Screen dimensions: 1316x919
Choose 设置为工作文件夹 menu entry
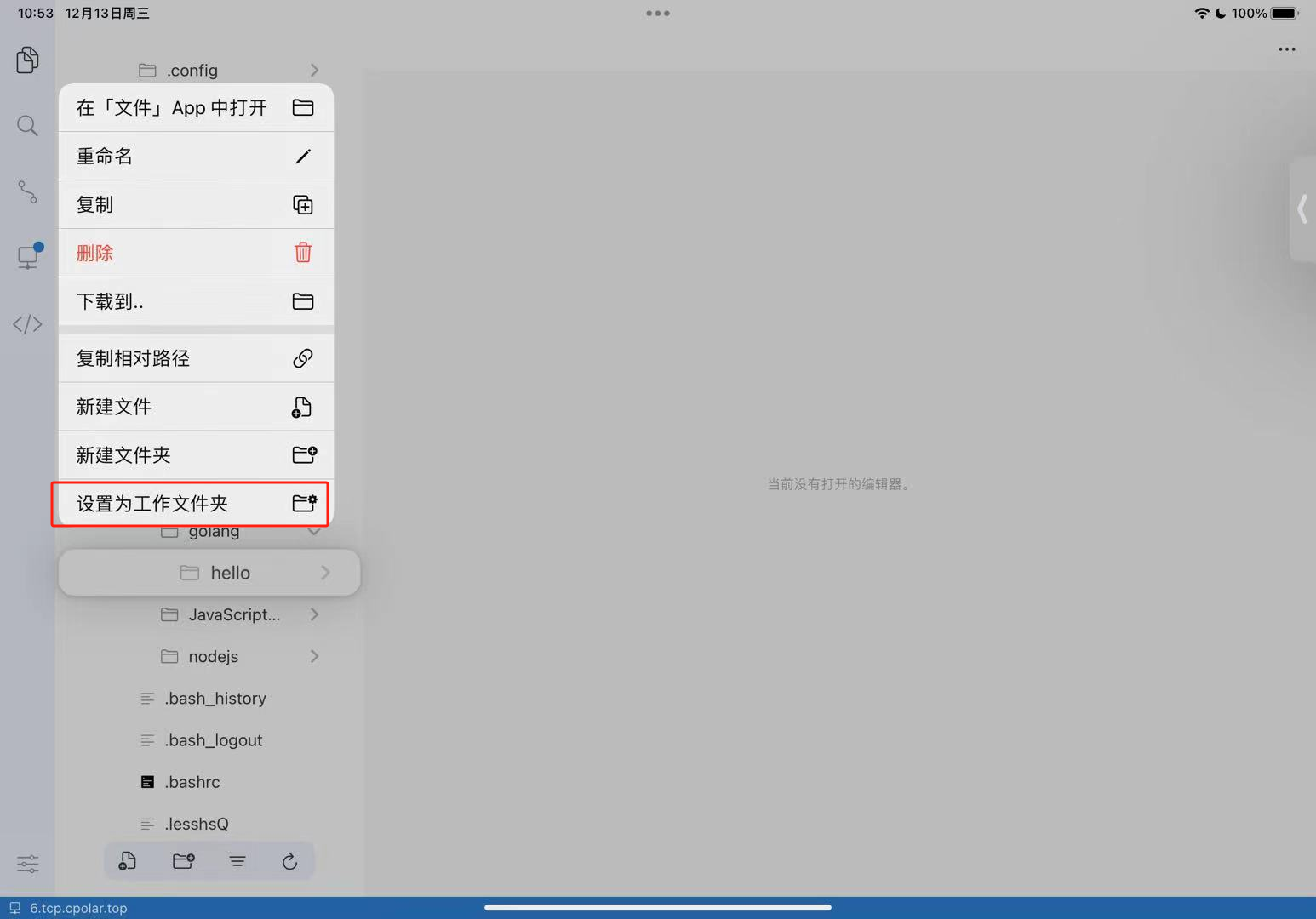pos(196,504)
